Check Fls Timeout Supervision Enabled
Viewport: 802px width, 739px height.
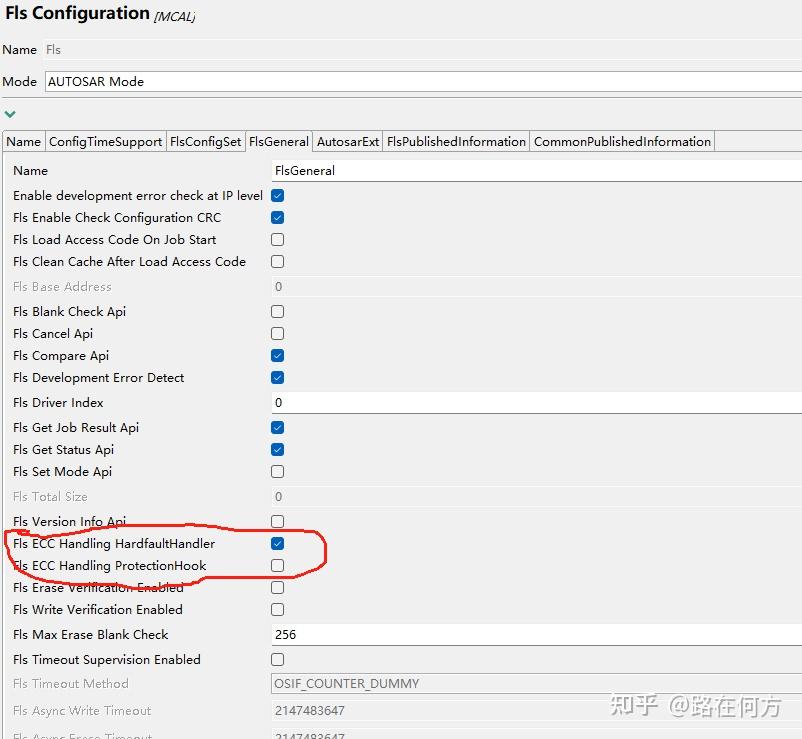pos(276,659)
